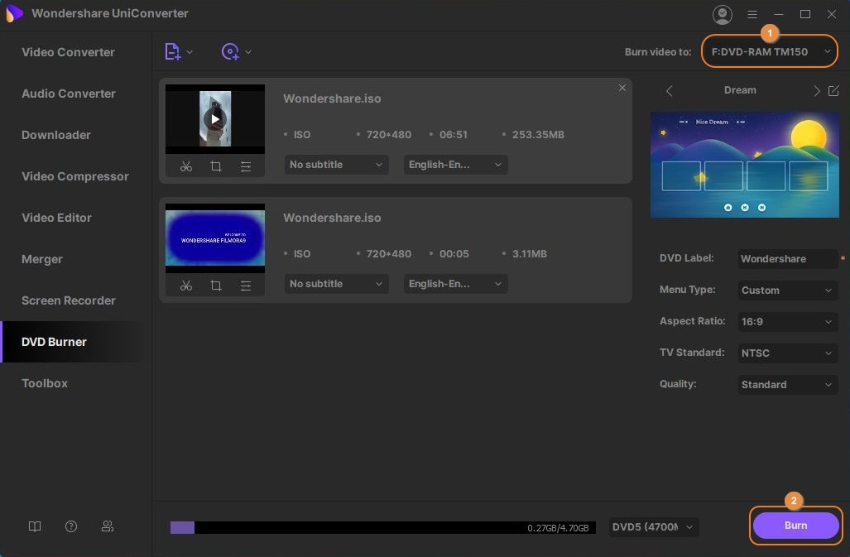
Task: Open the help question mark icon
Action: [71, 526]
